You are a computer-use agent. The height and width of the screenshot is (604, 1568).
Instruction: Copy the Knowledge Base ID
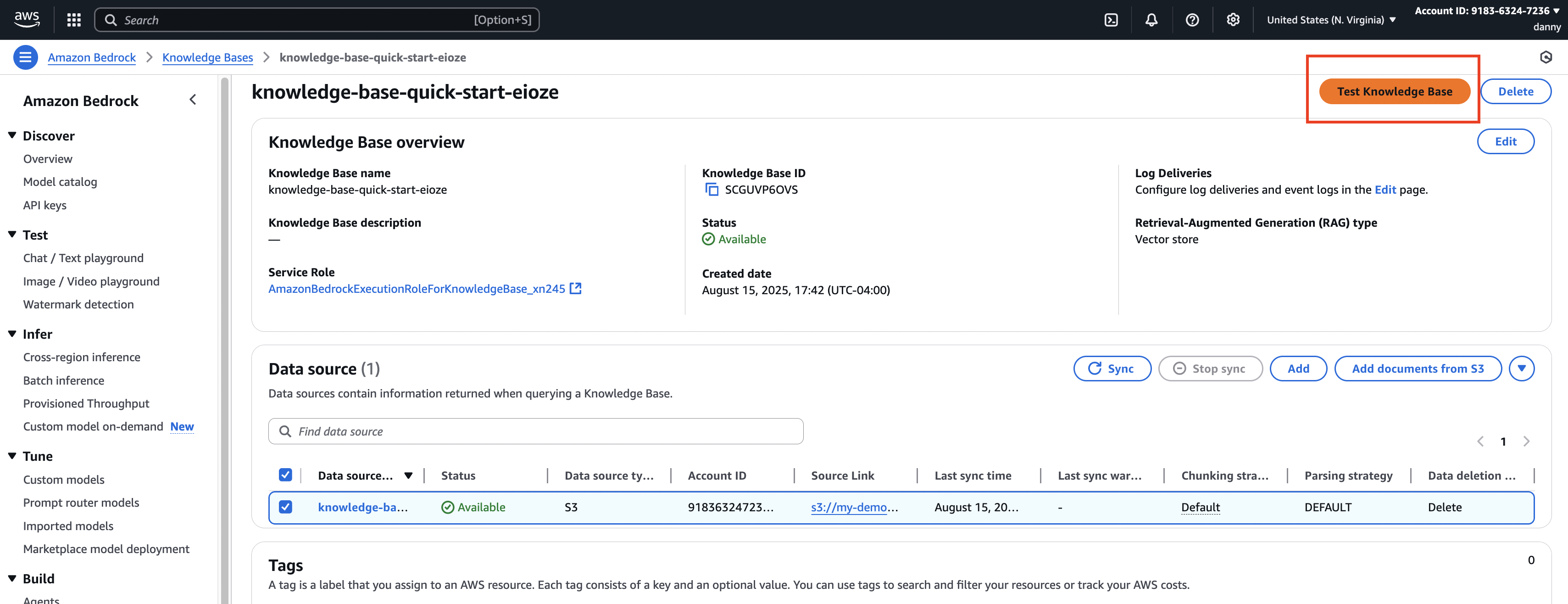[711, 190]
